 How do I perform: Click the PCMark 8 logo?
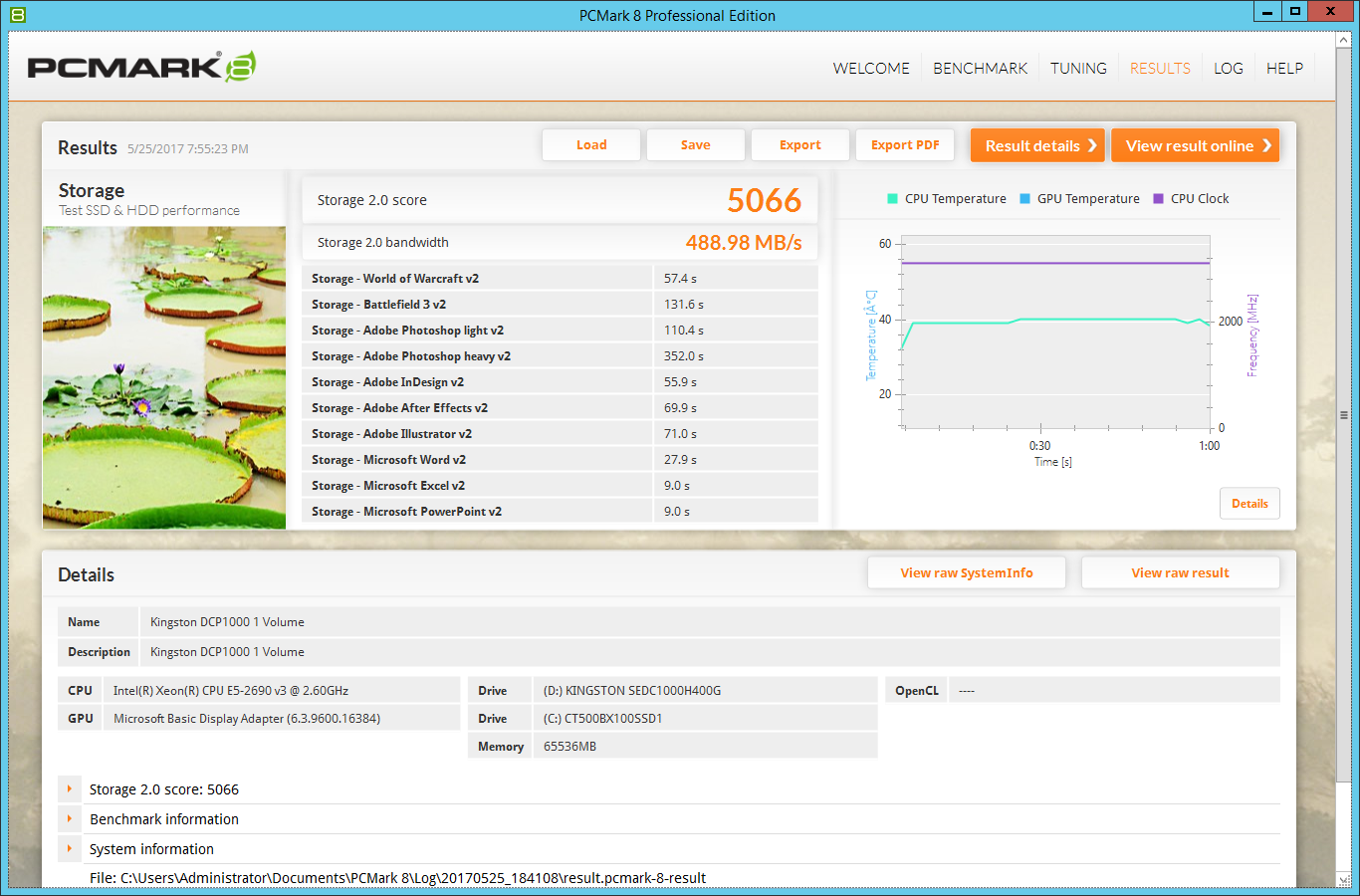pyautogui.click(x=141, y=67)
